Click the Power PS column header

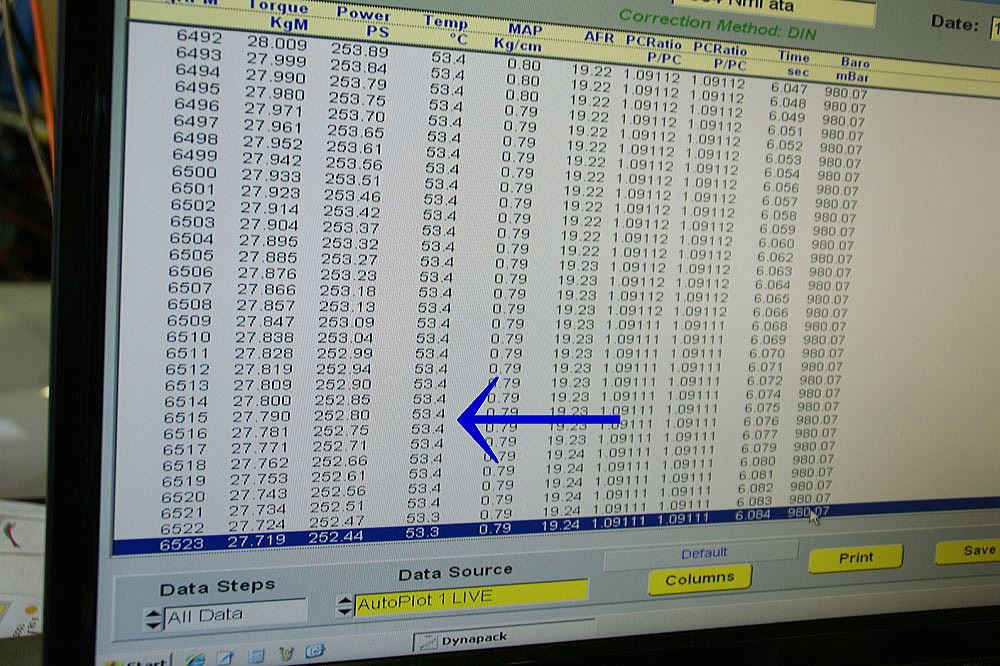(x=363, y=23)
